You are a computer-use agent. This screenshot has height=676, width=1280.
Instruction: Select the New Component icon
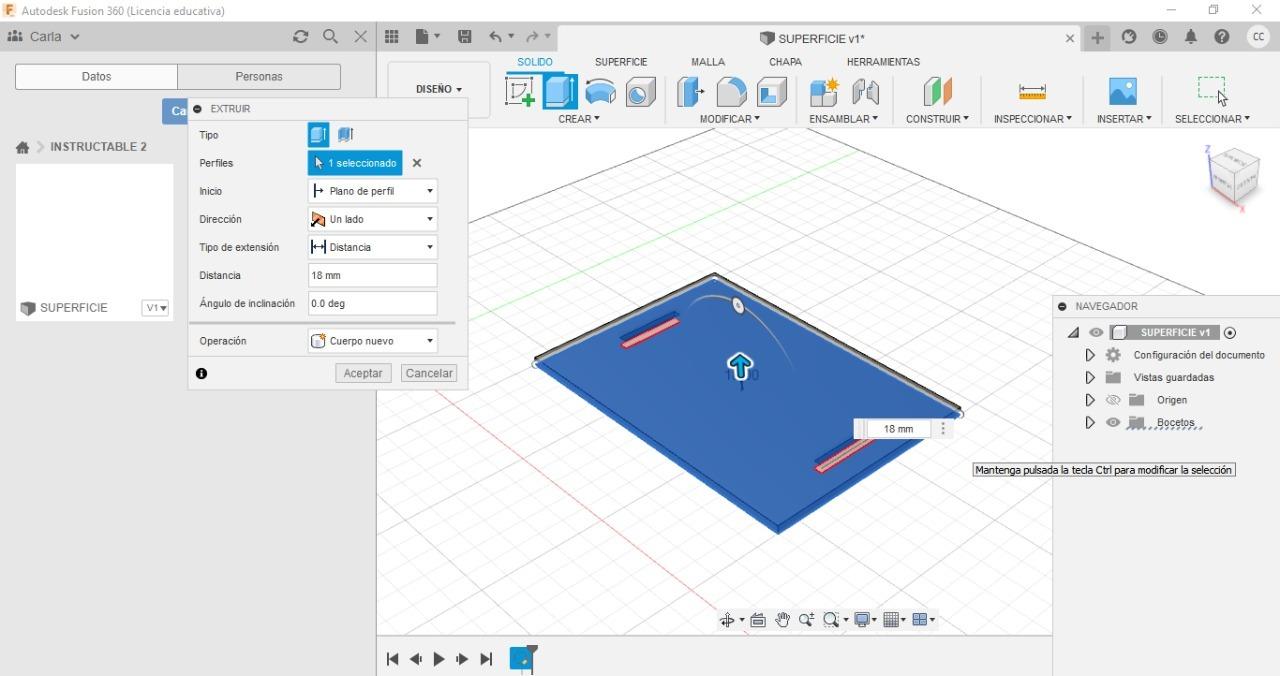point(824,92)
